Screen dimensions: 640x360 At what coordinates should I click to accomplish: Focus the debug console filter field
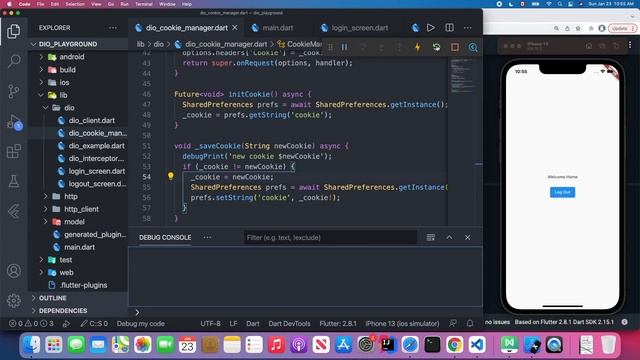tap(330, 238)
